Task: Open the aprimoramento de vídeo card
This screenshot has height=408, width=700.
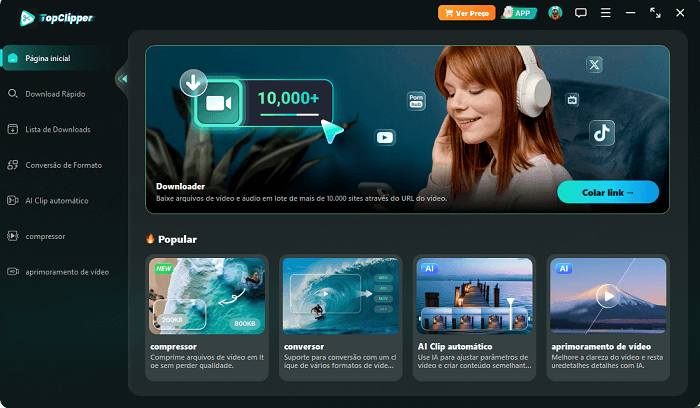Action: tap(607, 296)
